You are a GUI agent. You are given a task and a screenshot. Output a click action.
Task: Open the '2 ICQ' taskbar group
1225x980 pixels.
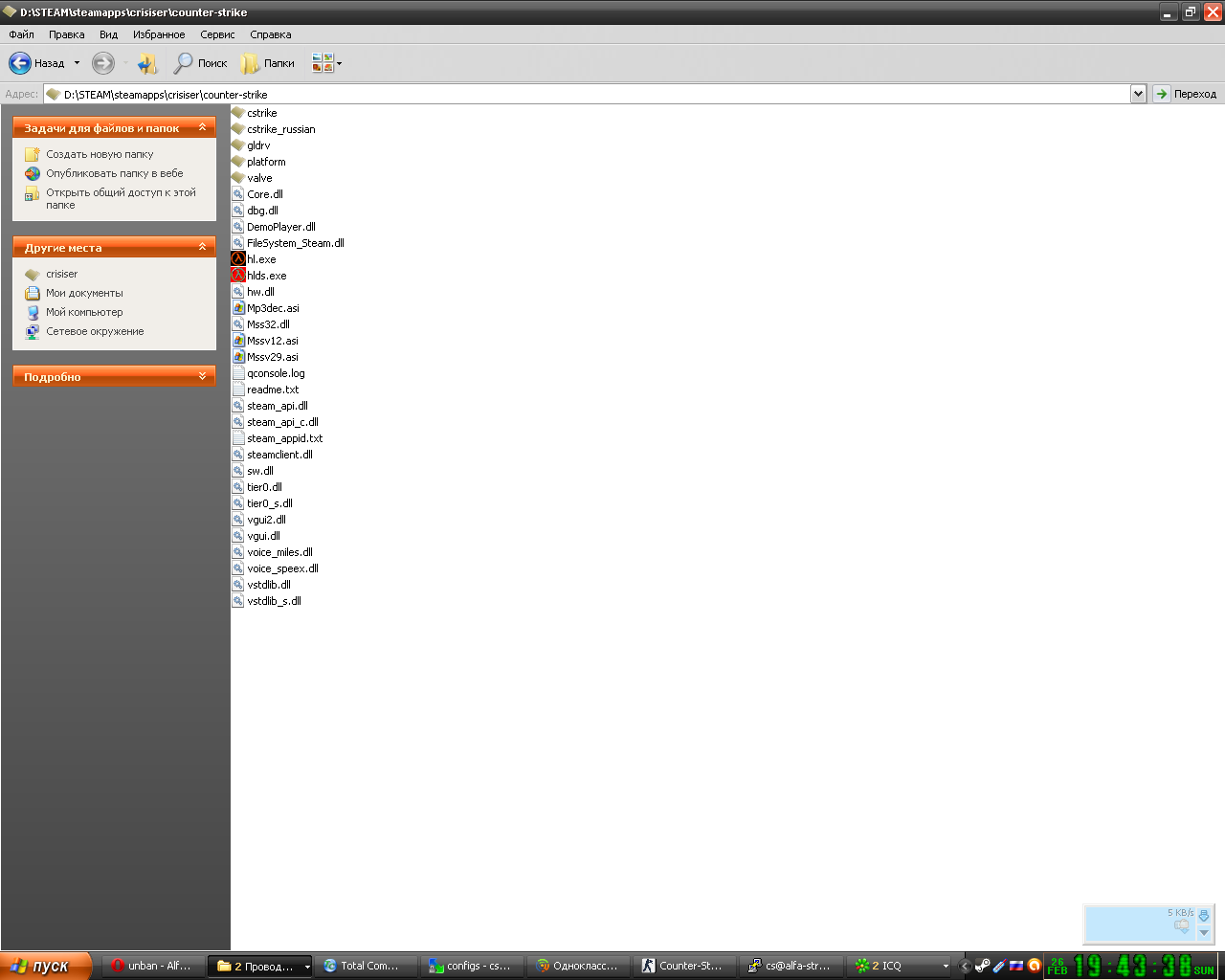(x=900, y=966)
